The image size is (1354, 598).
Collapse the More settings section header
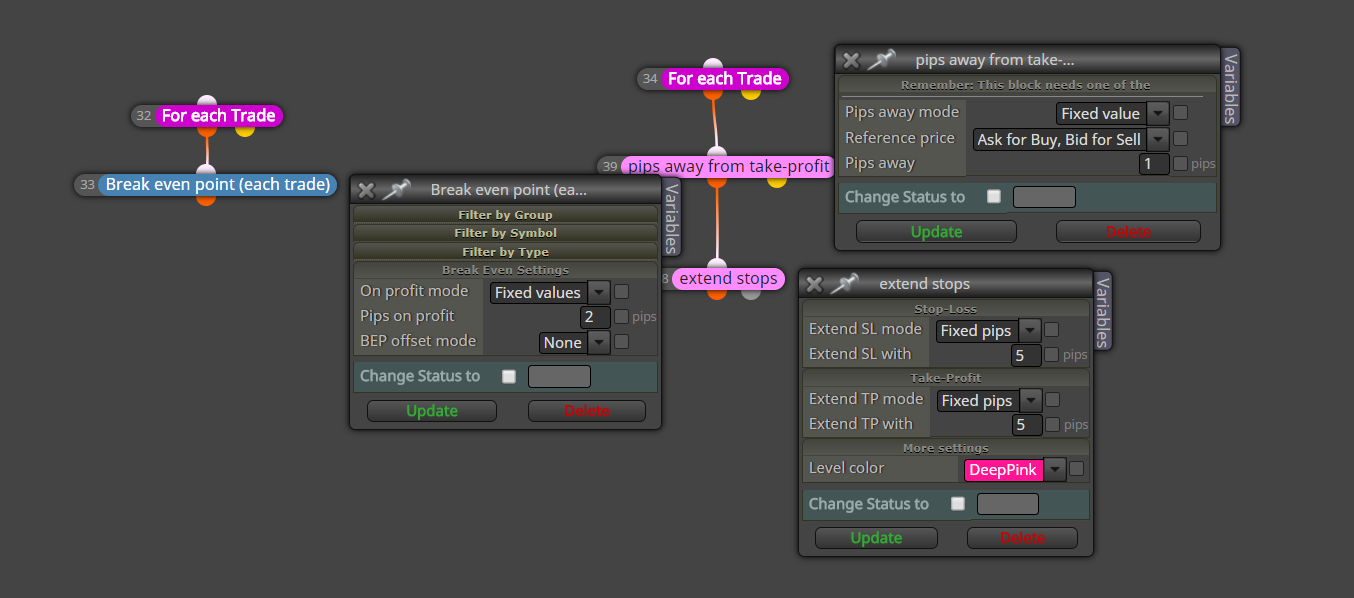coord(945,447)
